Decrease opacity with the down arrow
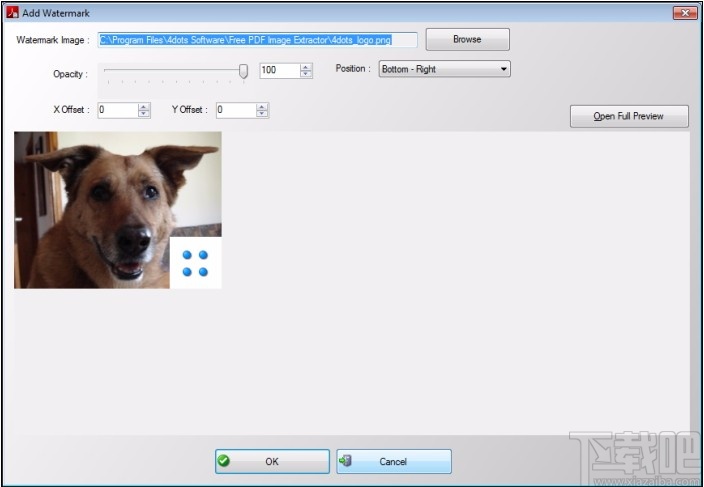The height and width of the screenshot is (487, 704). point(306,74)
